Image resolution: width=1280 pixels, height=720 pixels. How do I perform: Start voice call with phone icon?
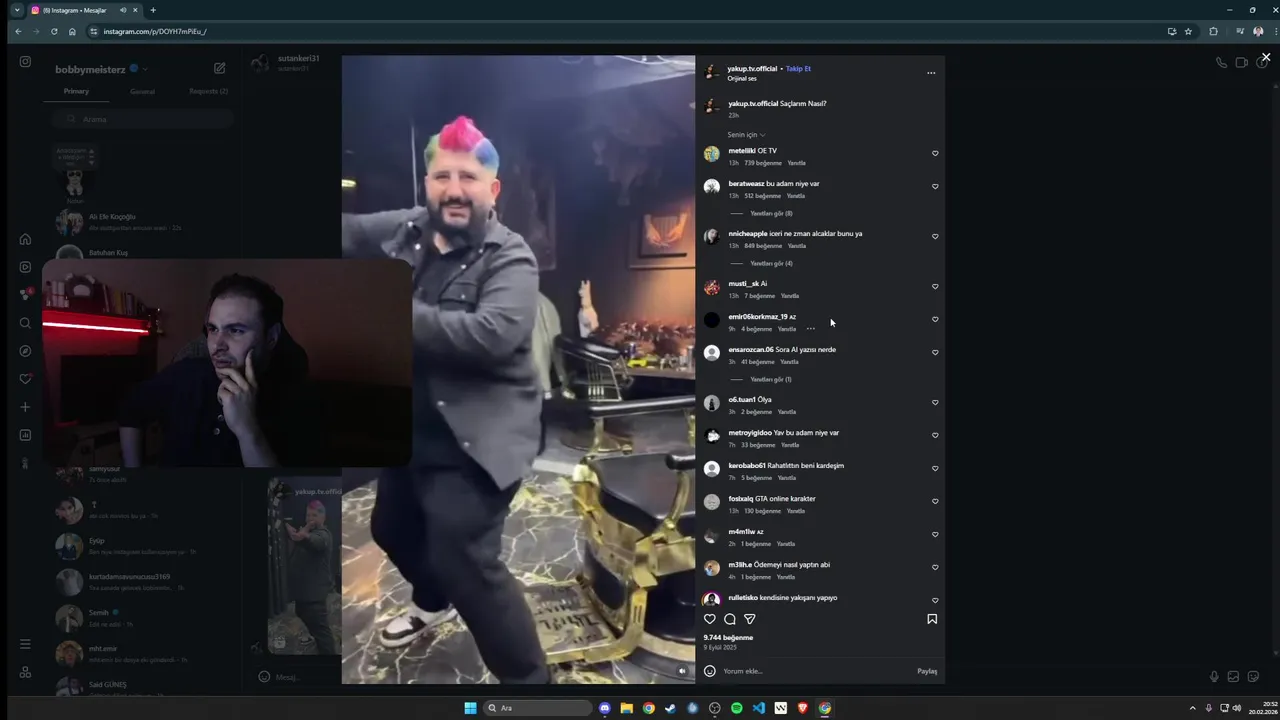[x=1221, y=62]
